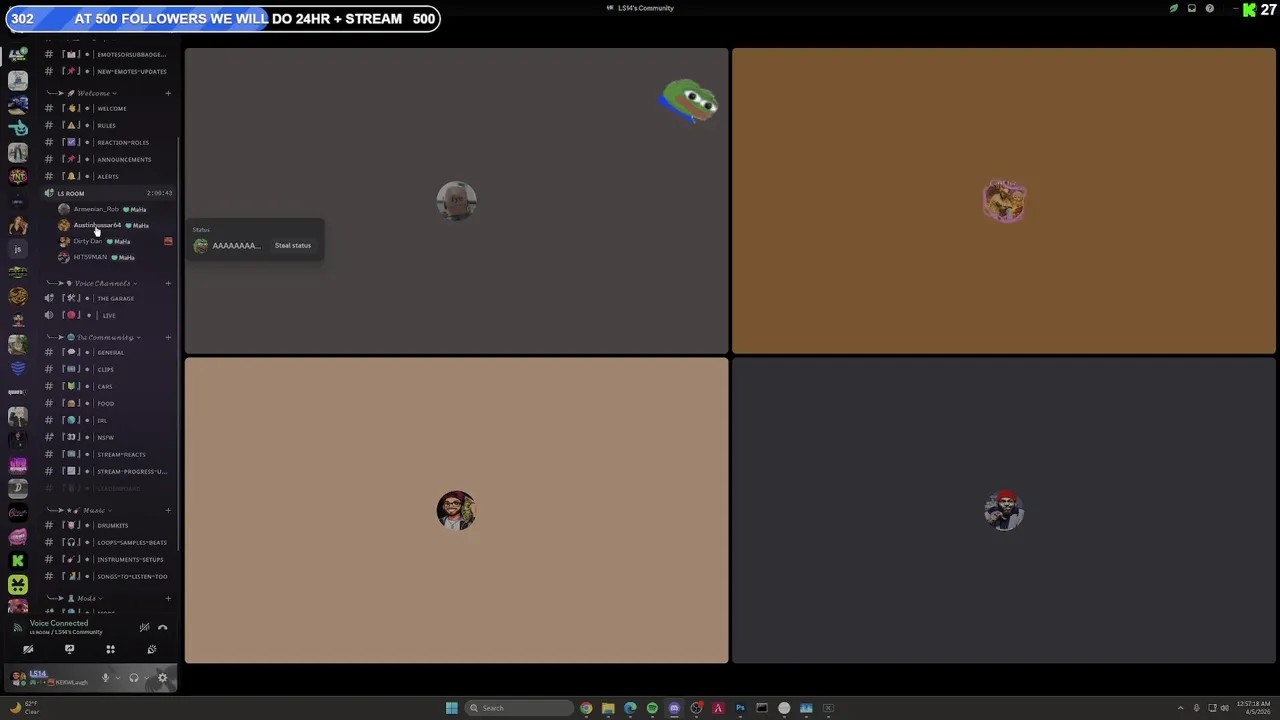Open the WELCOME text channel
This screenshot has width=1280, height=720.
[108, 108]
